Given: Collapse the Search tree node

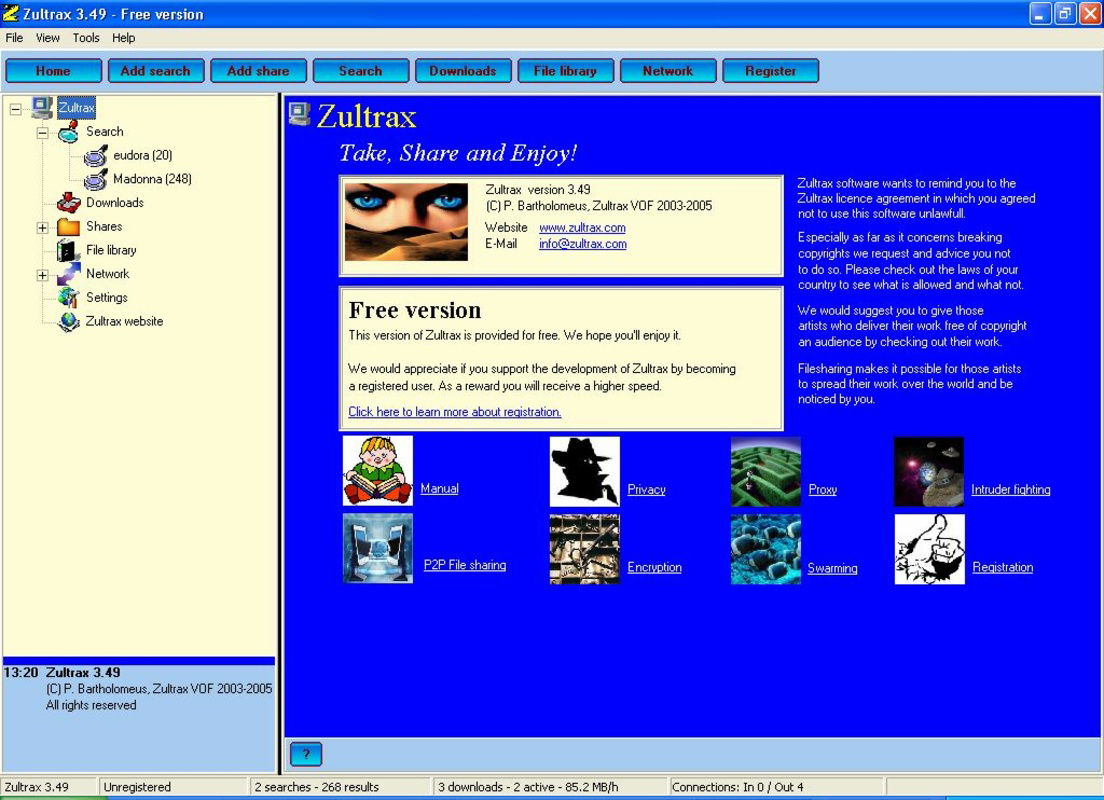Looking at the screenshot, I should 43,132.
